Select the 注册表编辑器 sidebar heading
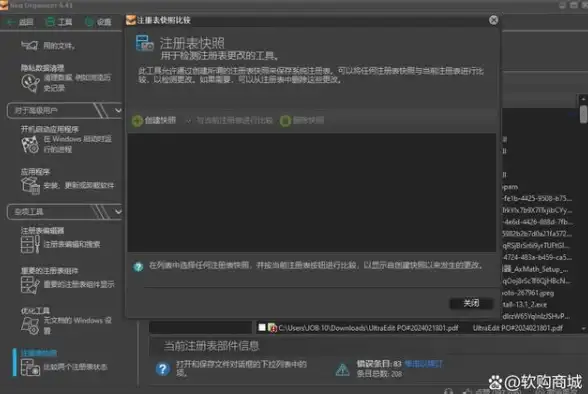The width and height of the screenshot is (588, 394). [42, 230]
